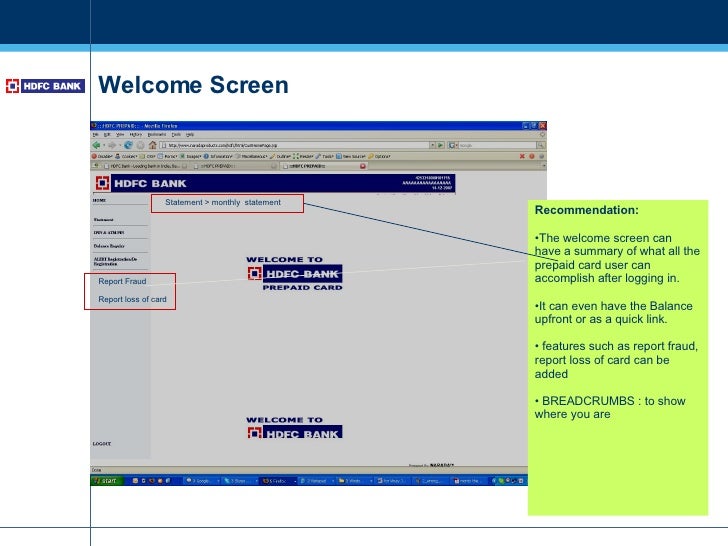Click in the Google search box
728x546 pixels.
[x=497, y=145]
